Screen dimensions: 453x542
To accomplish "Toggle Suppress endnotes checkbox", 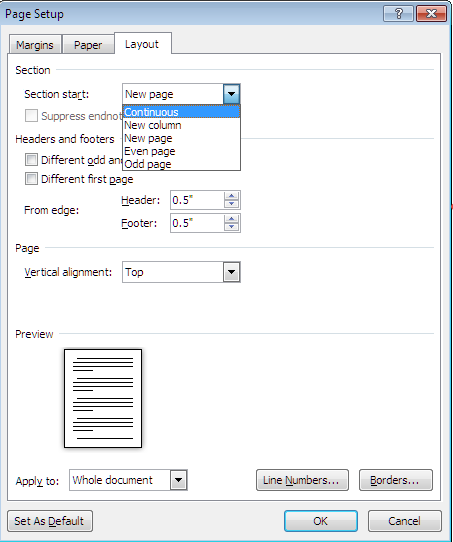I will pos(31,116).
